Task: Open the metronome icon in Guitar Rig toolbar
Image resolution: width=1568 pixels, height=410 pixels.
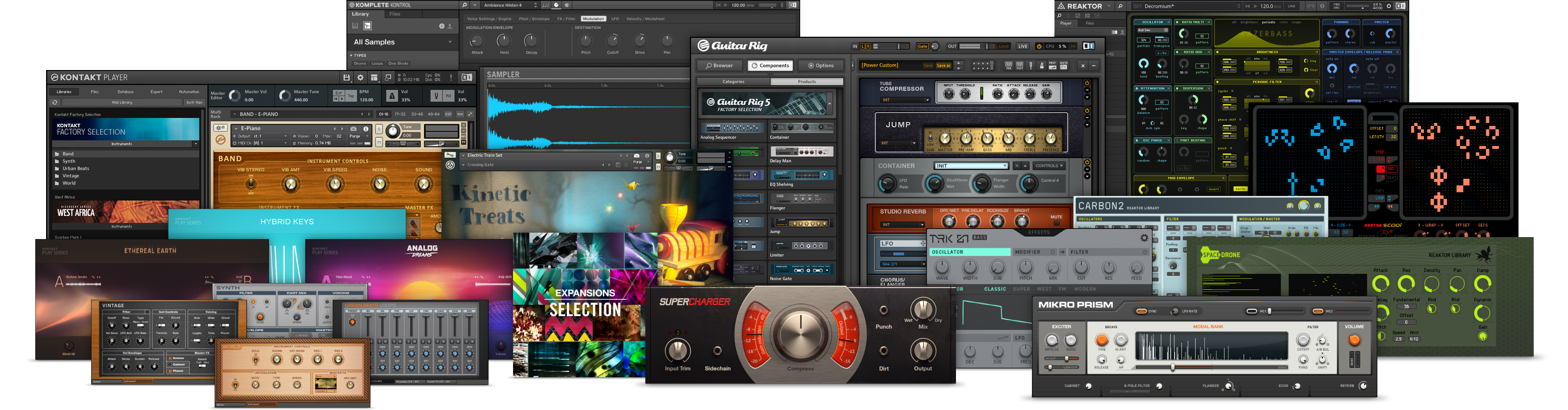Action: click(x=1041, y=65)
